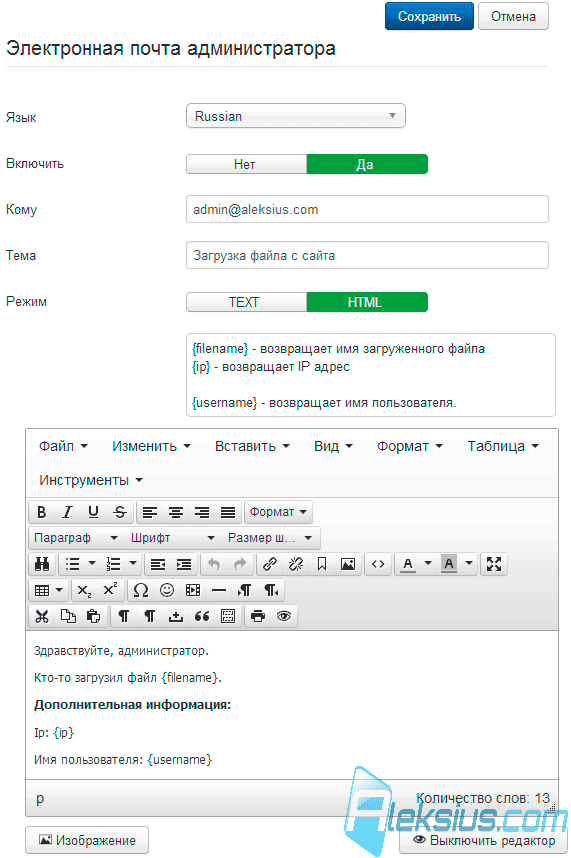This screenshot has height=858, width=571.
Task: Switch Режим to HTML
Action: 367,302
